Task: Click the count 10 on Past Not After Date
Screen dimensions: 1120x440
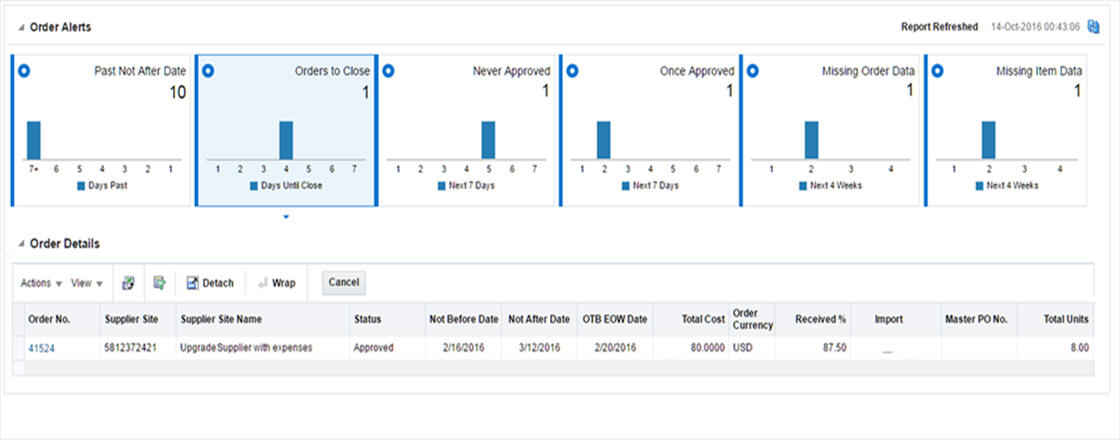Action: coord(177,91)
